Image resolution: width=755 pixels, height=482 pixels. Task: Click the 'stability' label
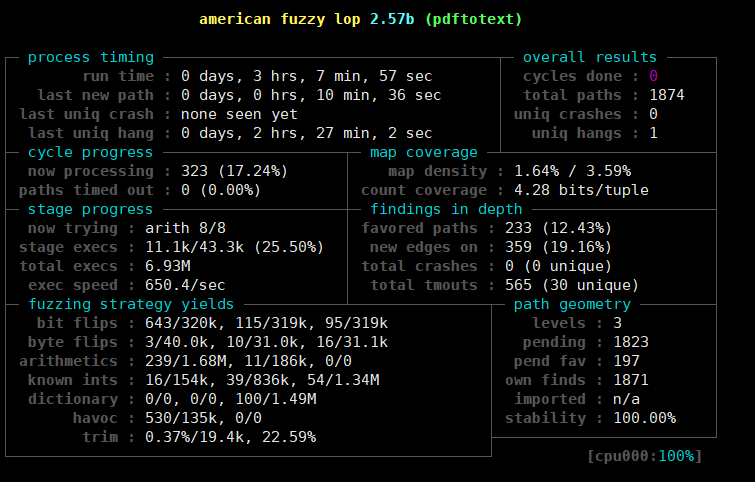pyautogui.click(x=546, y=418)
